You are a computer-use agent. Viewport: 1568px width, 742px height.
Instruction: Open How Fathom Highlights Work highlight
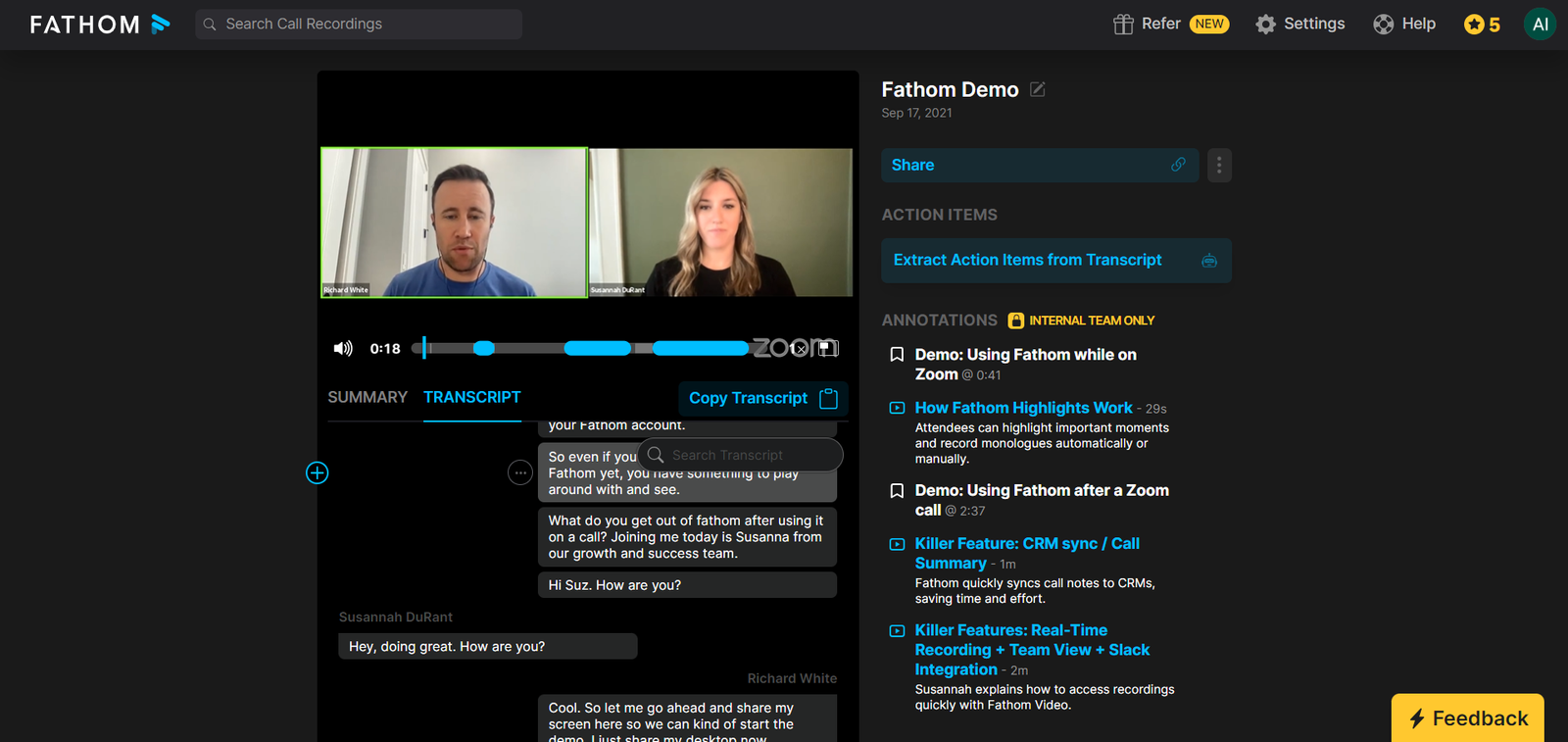[x=1023, y=408]
